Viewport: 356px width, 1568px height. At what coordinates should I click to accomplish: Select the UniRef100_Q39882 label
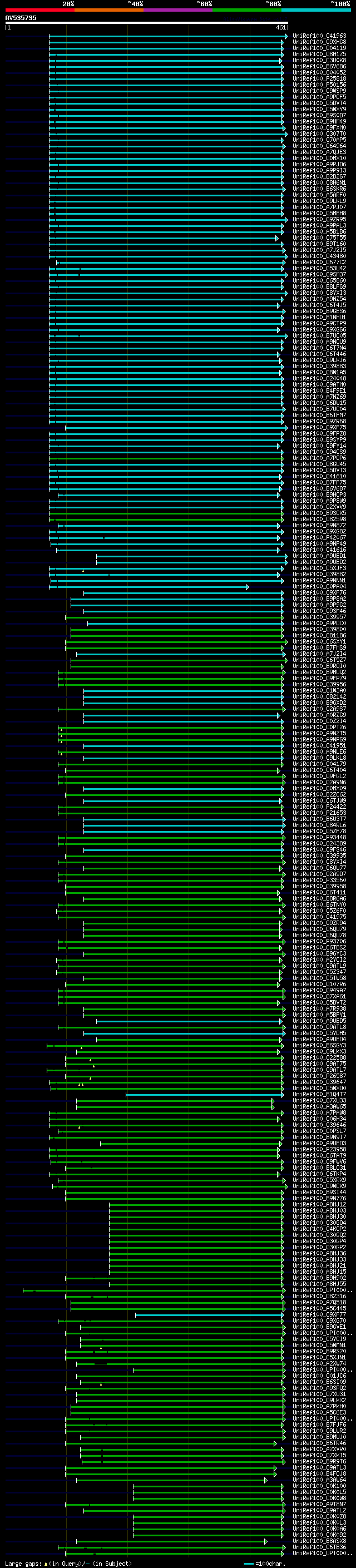pos(319,574)
